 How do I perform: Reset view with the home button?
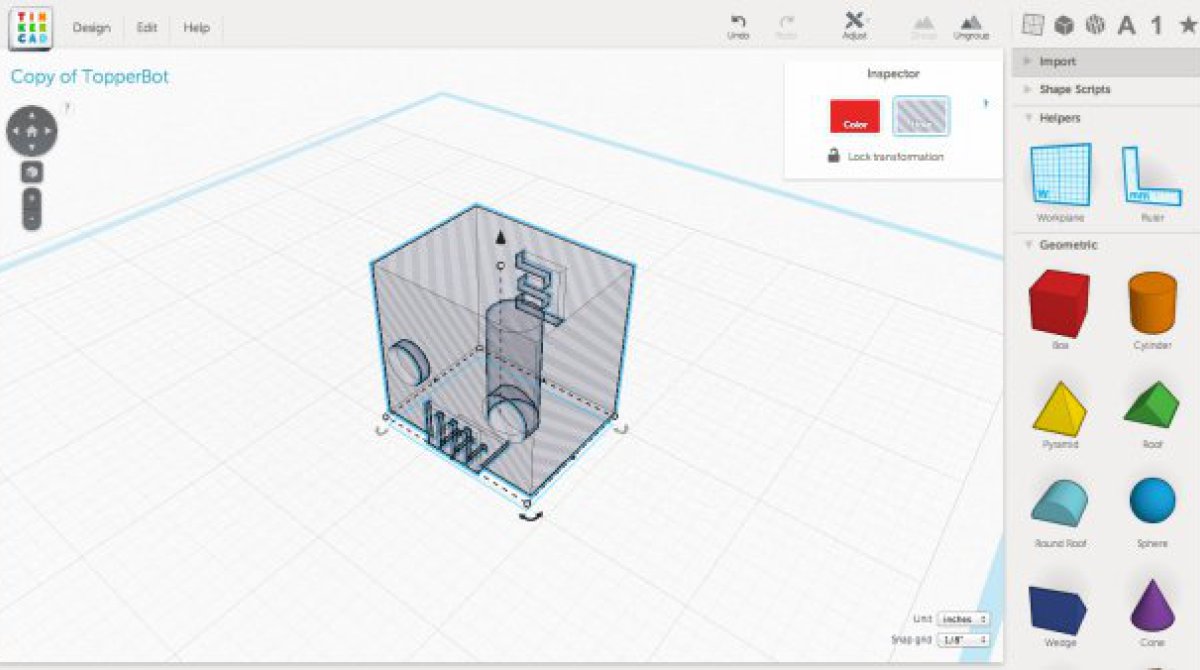[32, 130]
